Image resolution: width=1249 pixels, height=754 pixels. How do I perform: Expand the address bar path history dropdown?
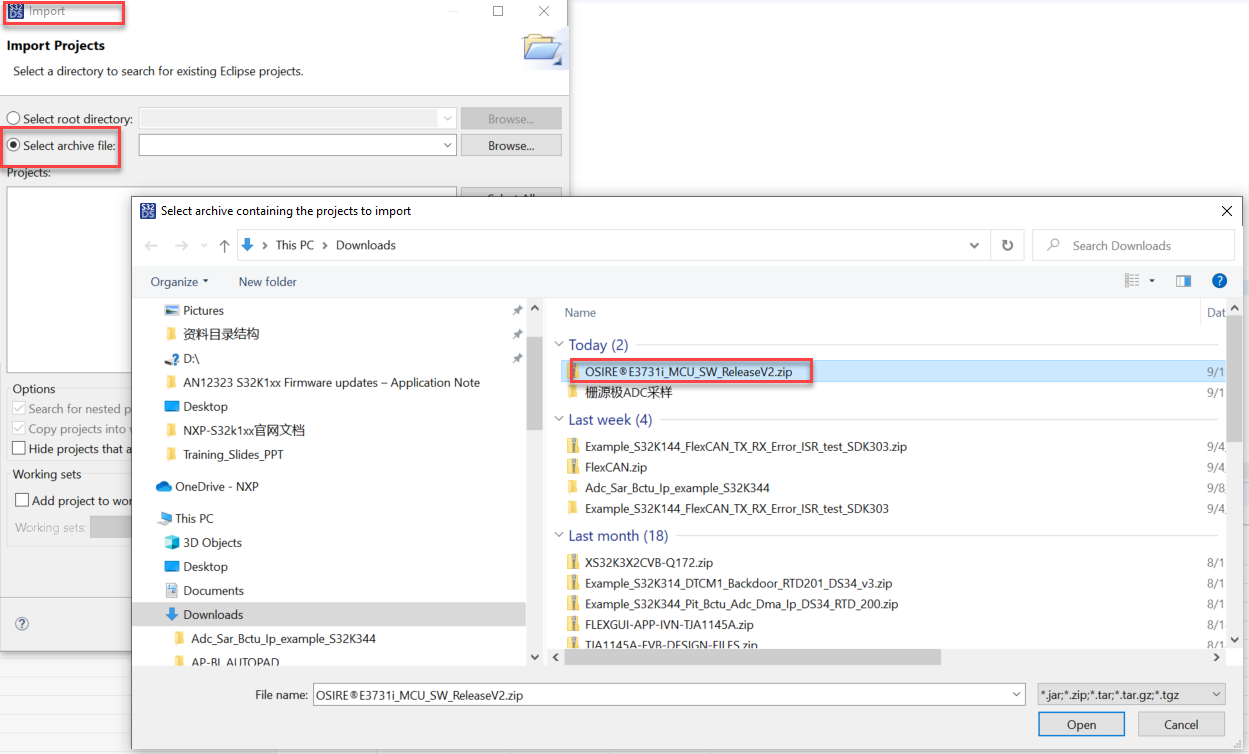974,245
